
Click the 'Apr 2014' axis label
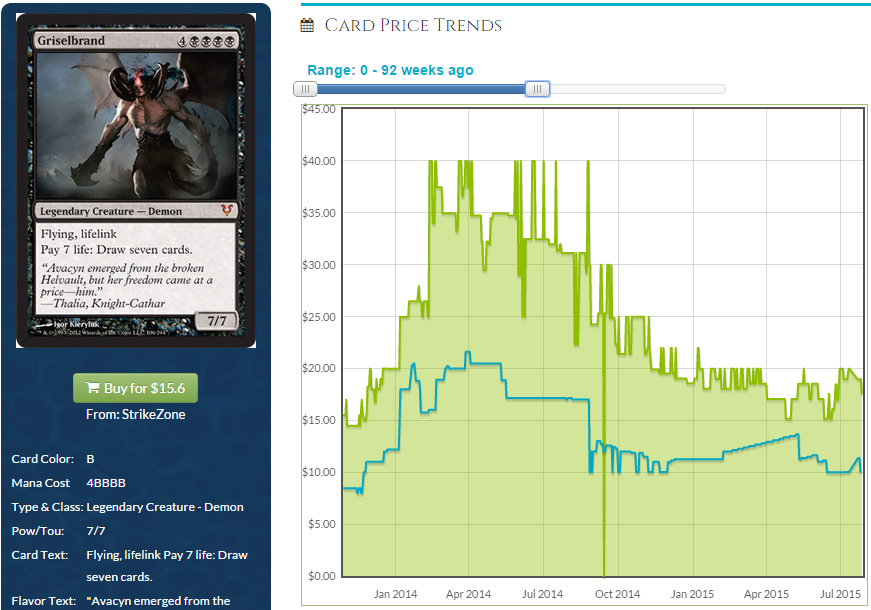coord(468,594)
